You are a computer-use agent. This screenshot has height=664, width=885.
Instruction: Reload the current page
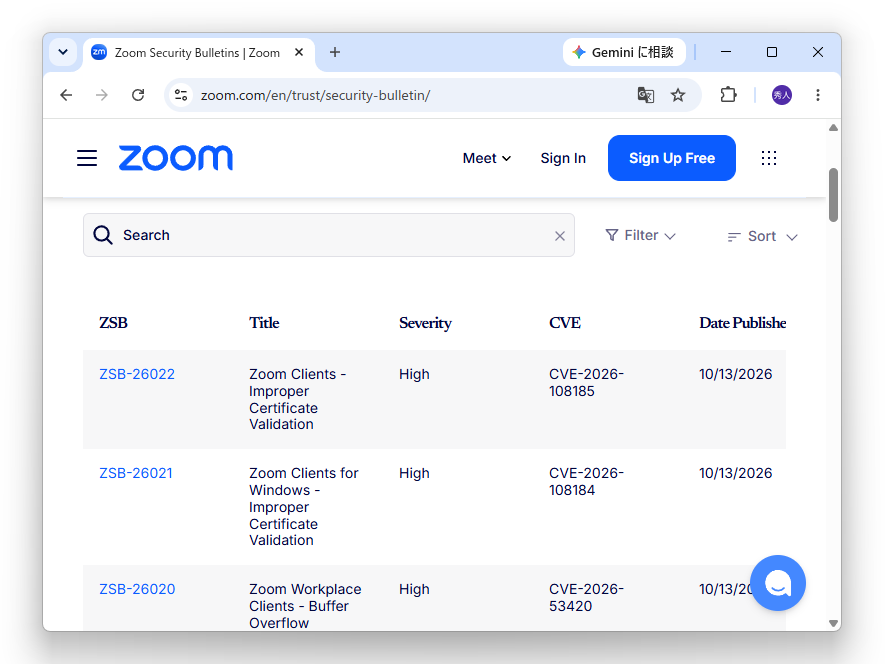138,95
